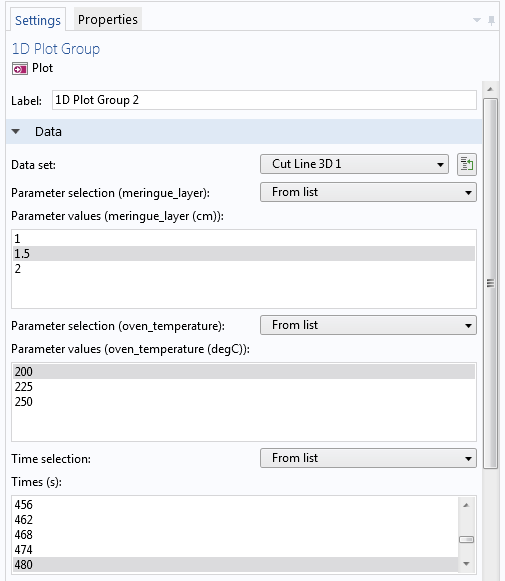Select time 456 in Times list

[x=236, y=505]
